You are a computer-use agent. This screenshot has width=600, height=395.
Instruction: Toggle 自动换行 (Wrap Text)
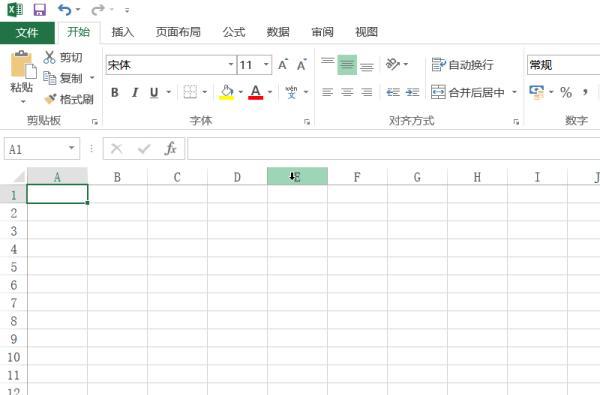click(462, 65)
